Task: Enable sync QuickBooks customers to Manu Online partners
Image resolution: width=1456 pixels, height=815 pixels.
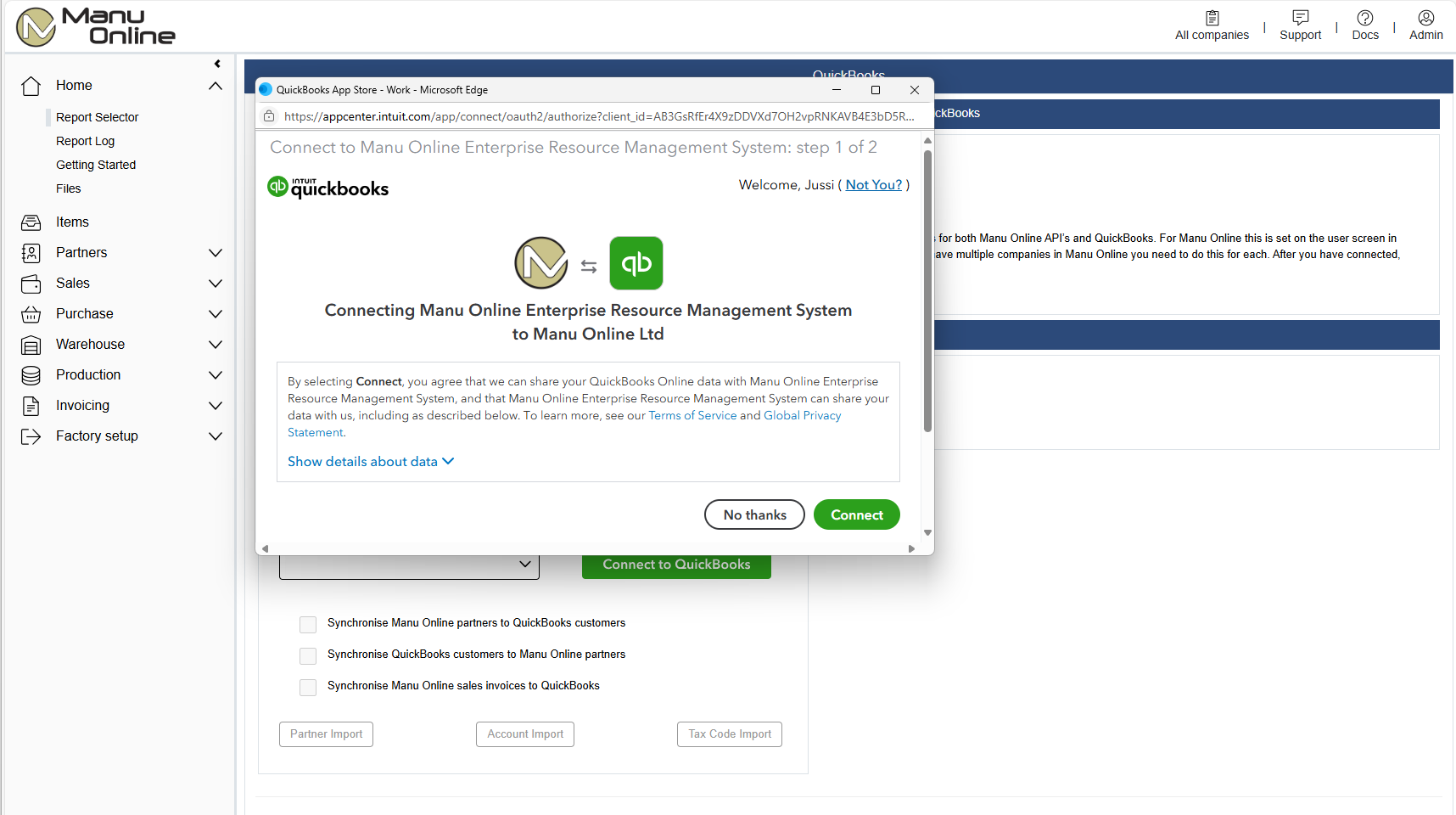Action: click(x=308, y=656)
